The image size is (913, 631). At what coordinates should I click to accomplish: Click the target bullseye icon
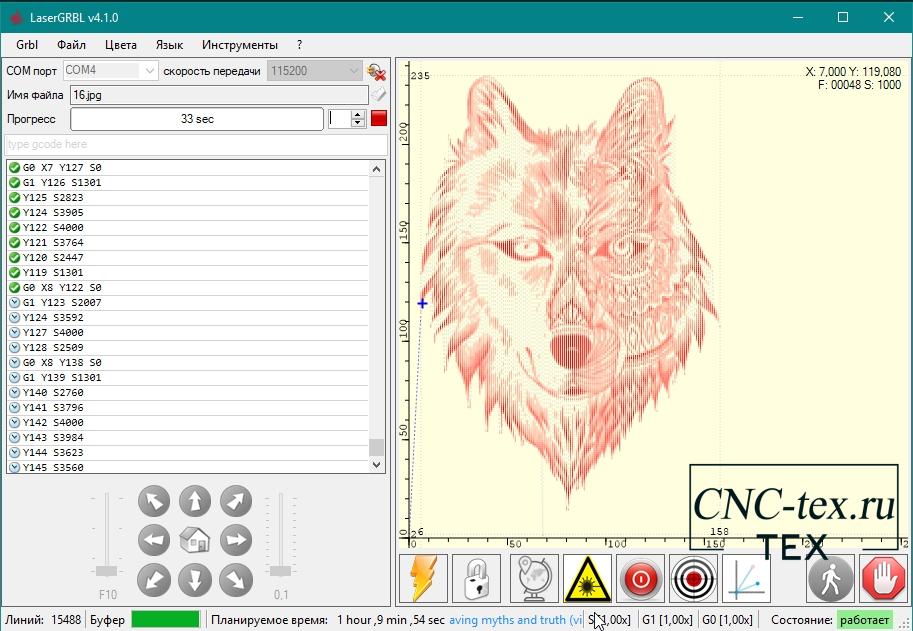point(693,578)
